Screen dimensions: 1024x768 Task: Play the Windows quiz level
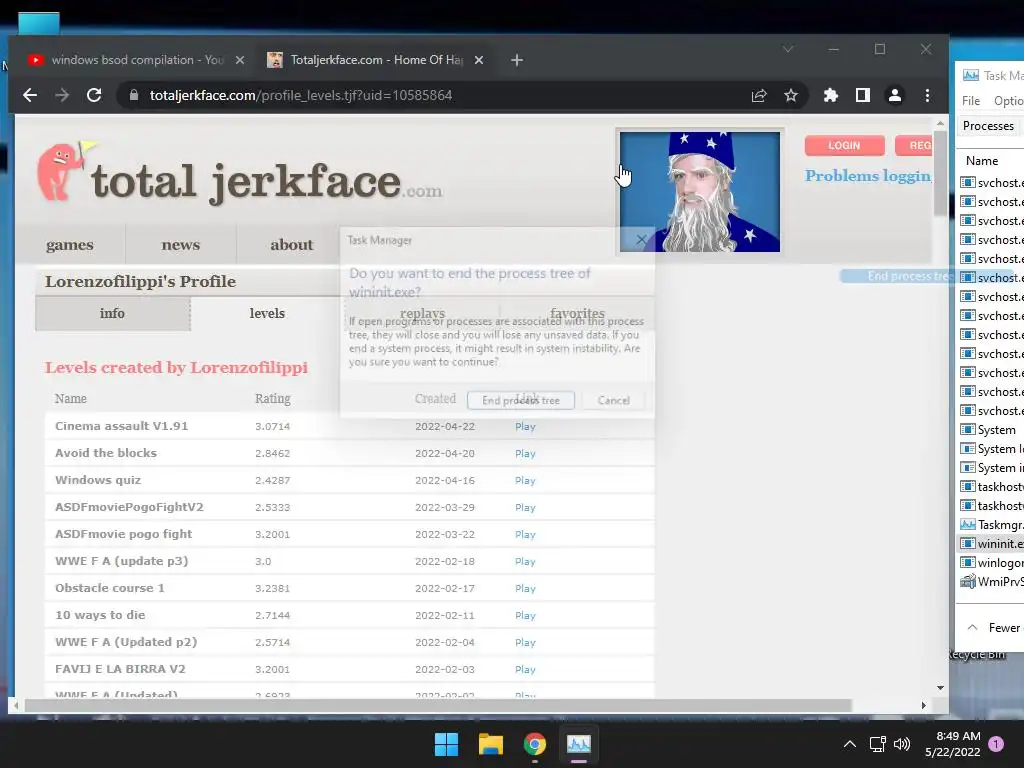click(525, 480)
